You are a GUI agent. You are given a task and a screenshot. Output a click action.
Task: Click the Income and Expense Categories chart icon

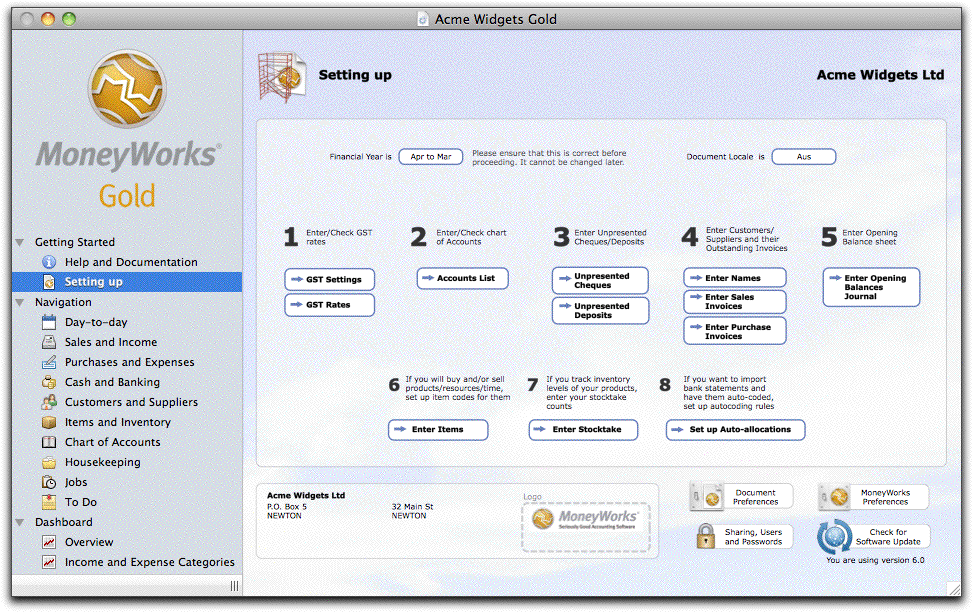49,562
